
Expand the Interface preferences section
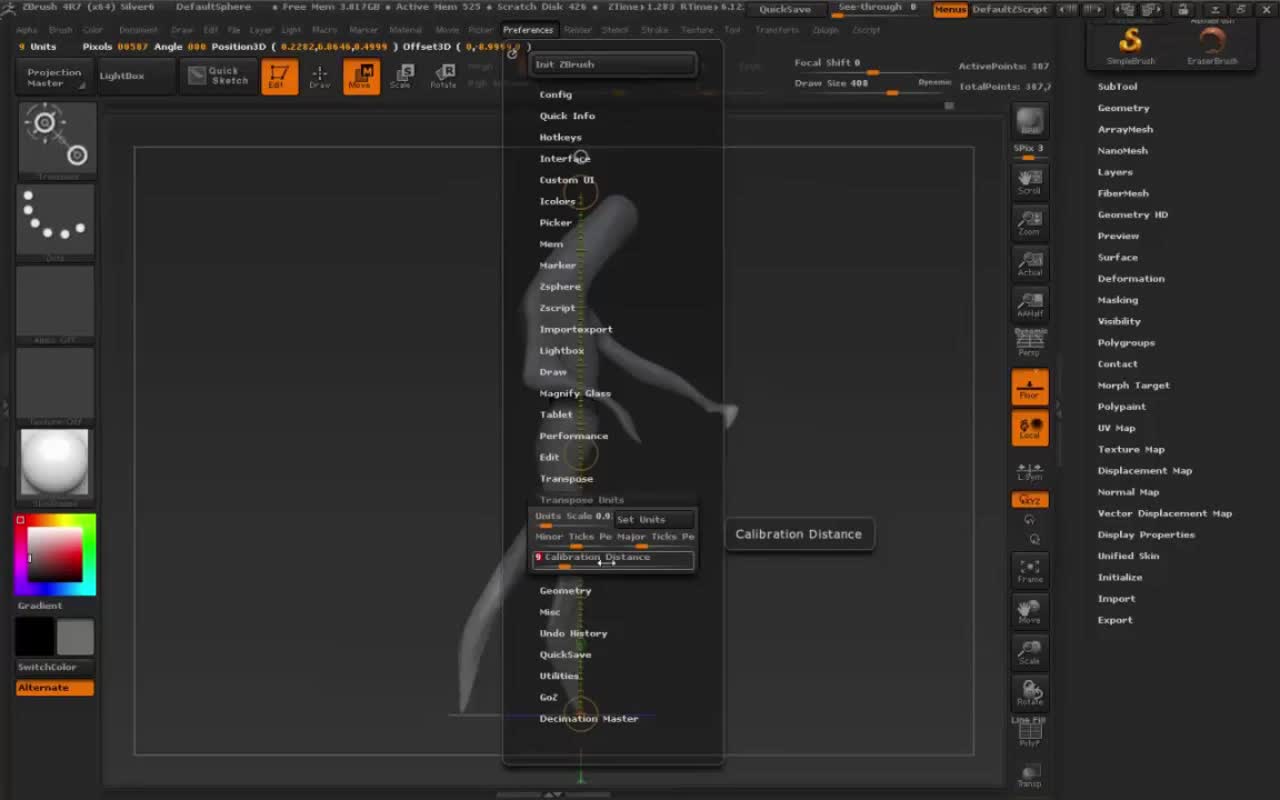click(565, 159)
